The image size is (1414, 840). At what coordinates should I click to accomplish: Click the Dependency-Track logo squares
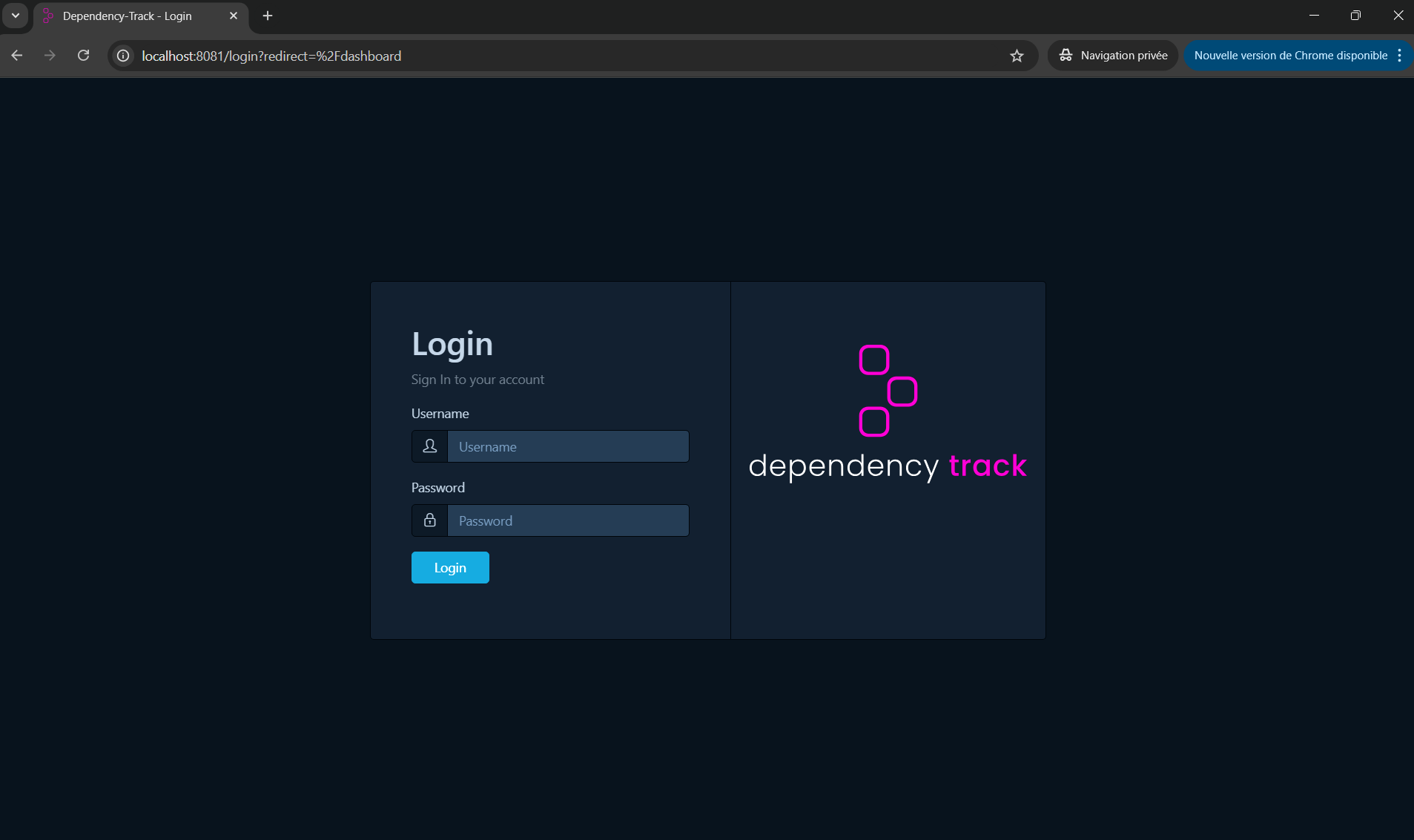click(888, 391)
